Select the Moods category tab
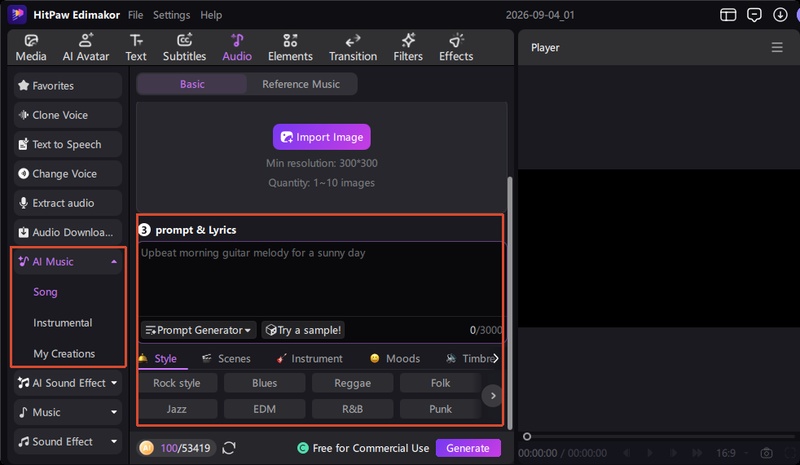This screenshot has width=800, height=465. pos(395,358)
